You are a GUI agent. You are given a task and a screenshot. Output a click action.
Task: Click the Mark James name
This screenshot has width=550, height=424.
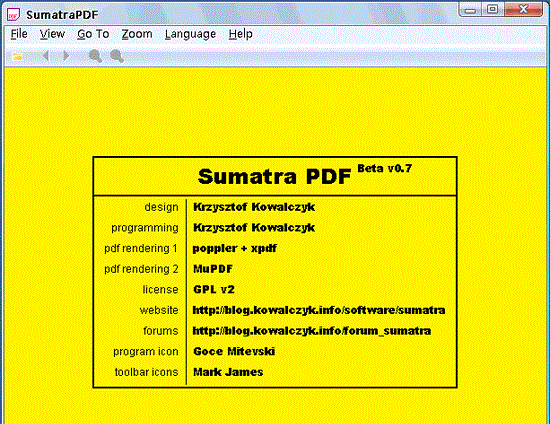point(228,372)
